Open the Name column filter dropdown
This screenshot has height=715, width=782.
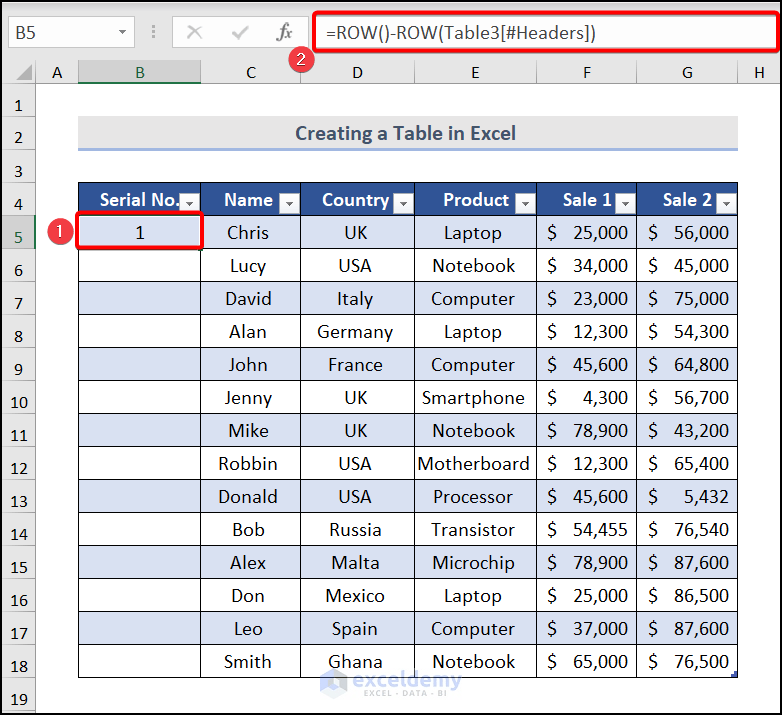pyautogui.click(x=289, y=203)
